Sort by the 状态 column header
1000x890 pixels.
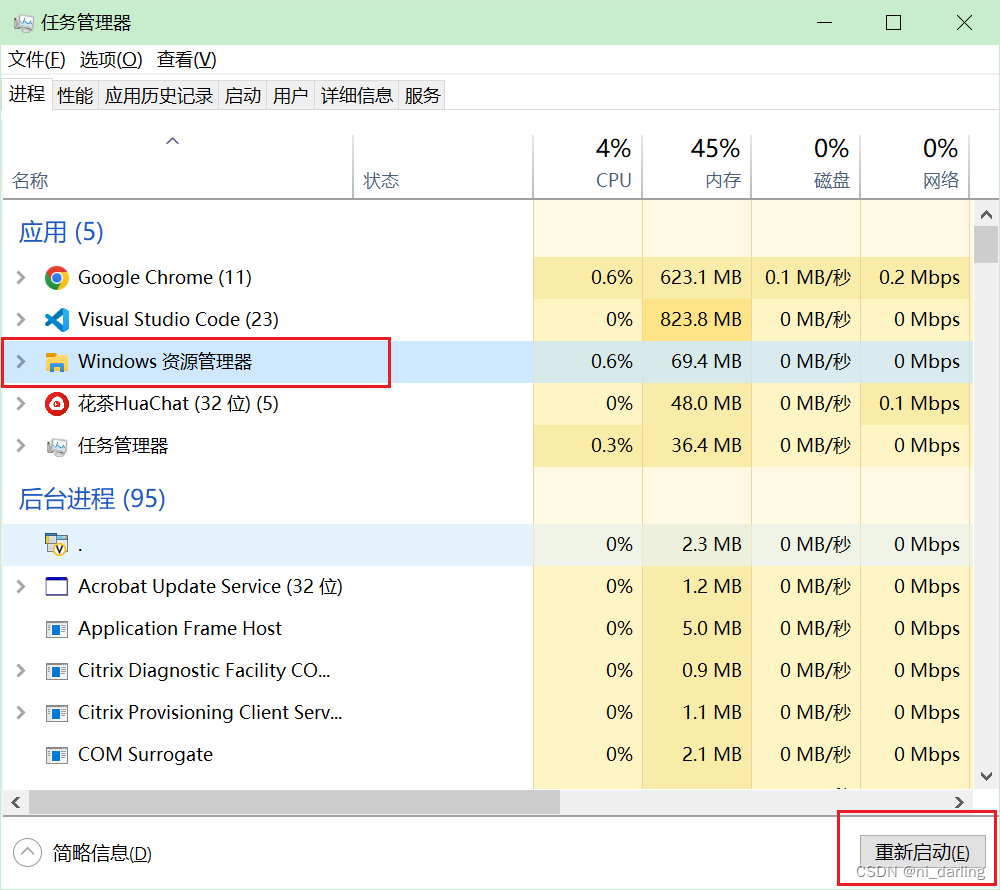tap(443, 167)
